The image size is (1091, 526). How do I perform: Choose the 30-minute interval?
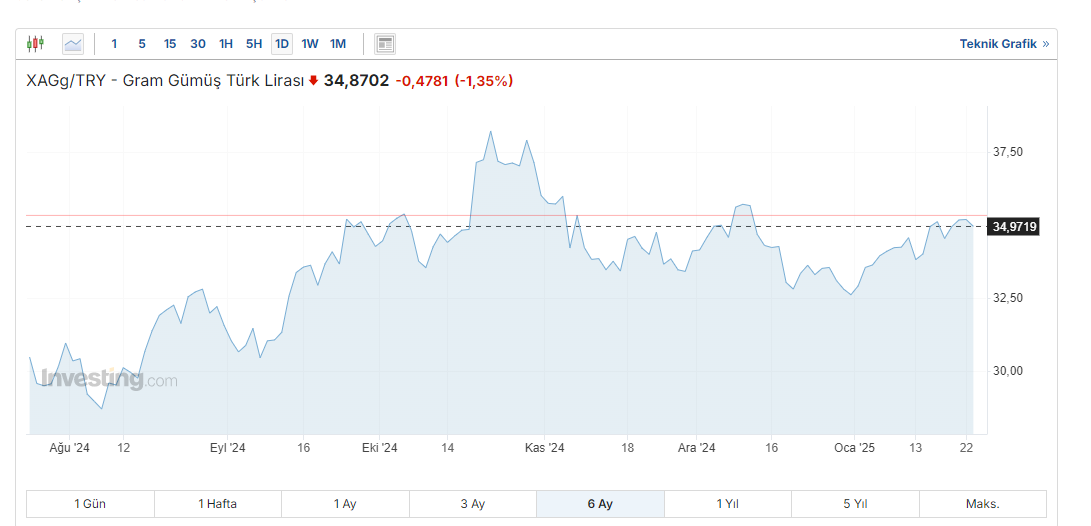click(198, 44)
